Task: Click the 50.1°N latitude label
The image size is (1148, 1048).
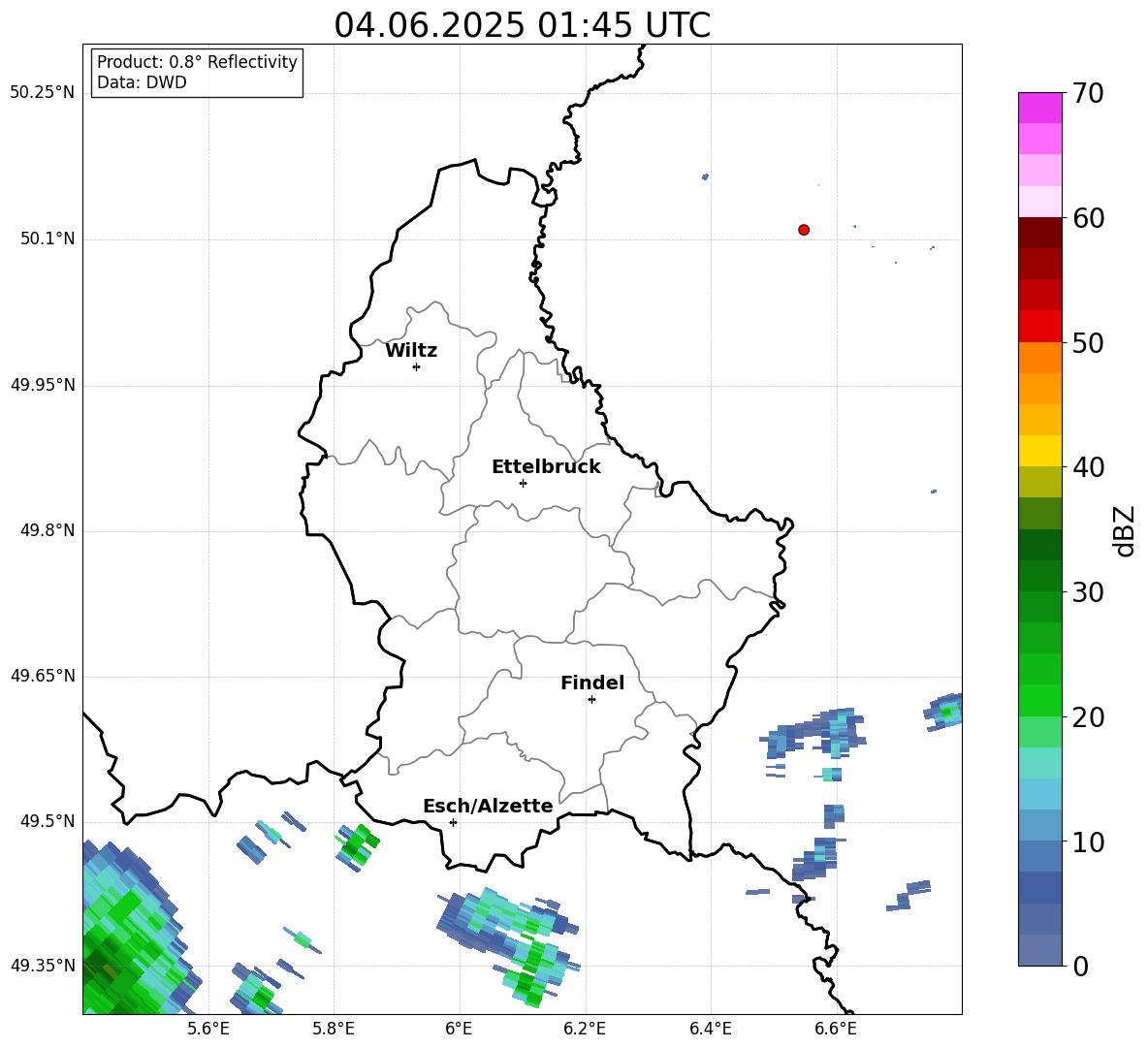Action: (48, 239)
